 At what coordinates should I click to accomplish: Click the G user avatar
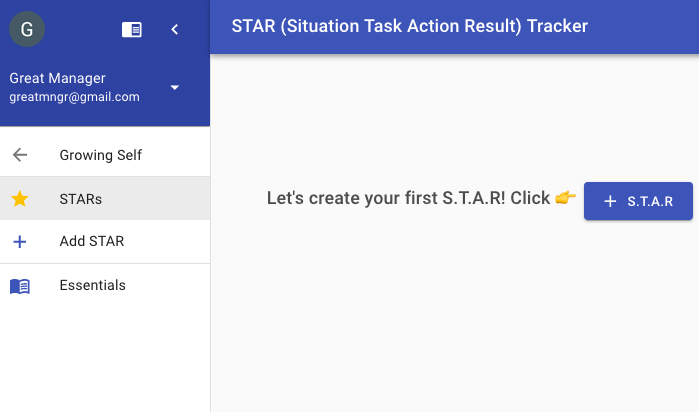click(x=27, y=29)
